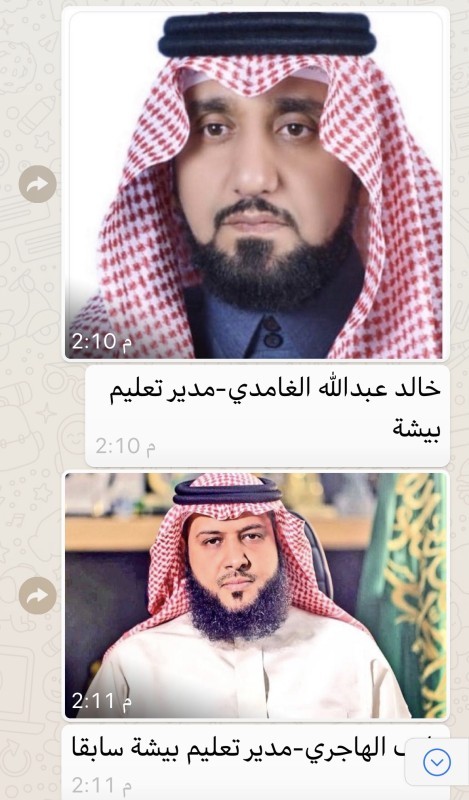Open the photo showing the green flag
The height and width of the screenshot is (800, 469).
(256, 595)
